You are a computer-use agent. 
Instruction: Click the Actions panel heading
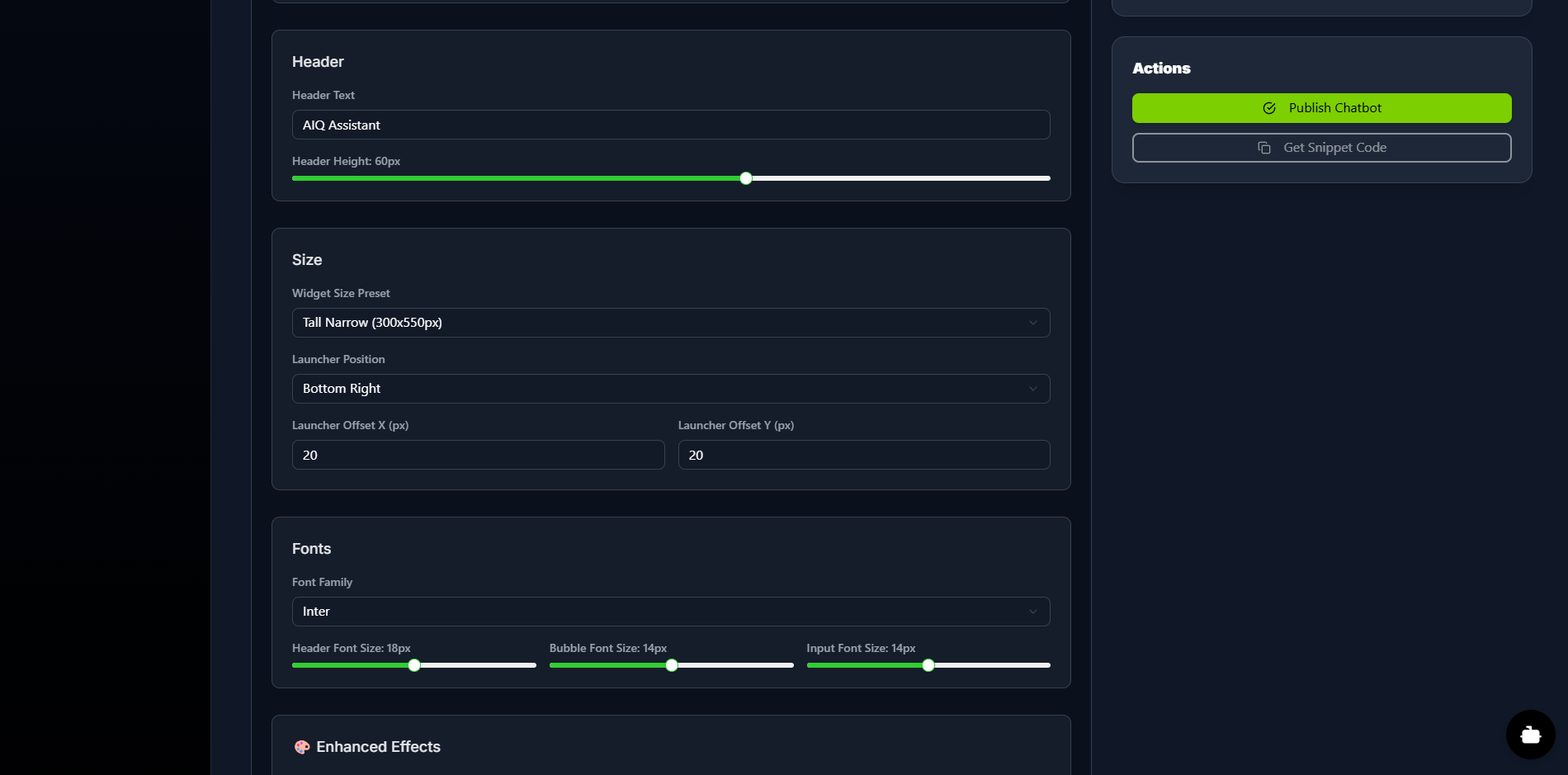point(1161,69)
